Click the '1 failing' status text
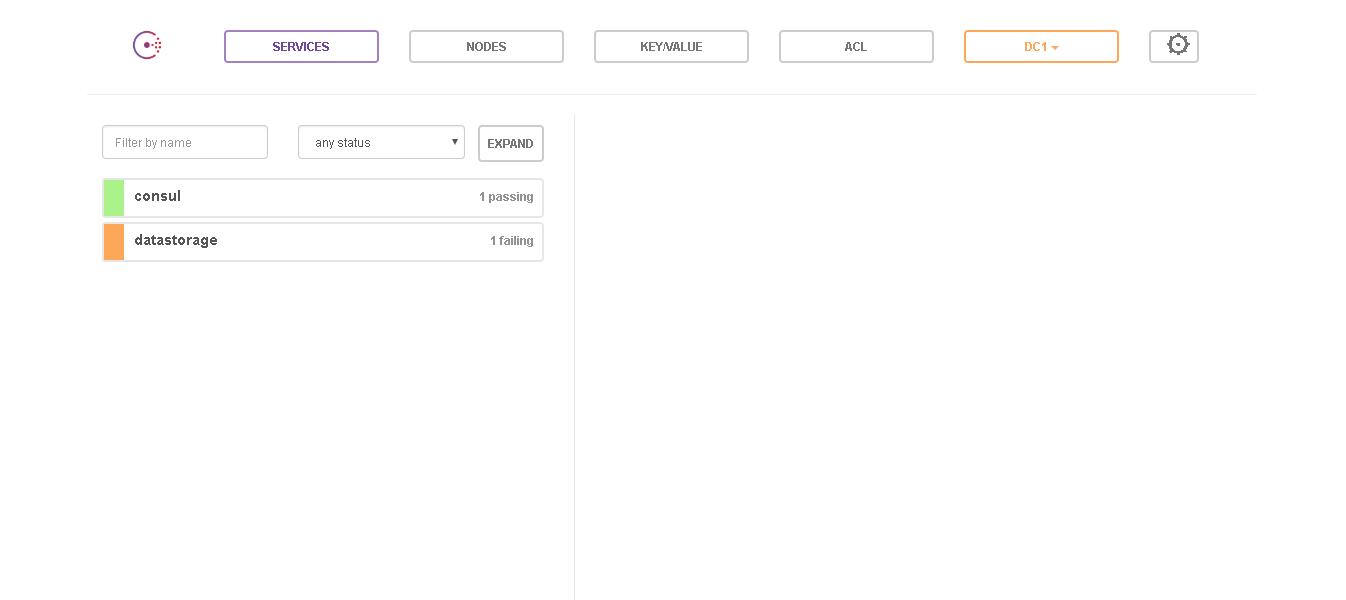 click(x=511, y=241)
